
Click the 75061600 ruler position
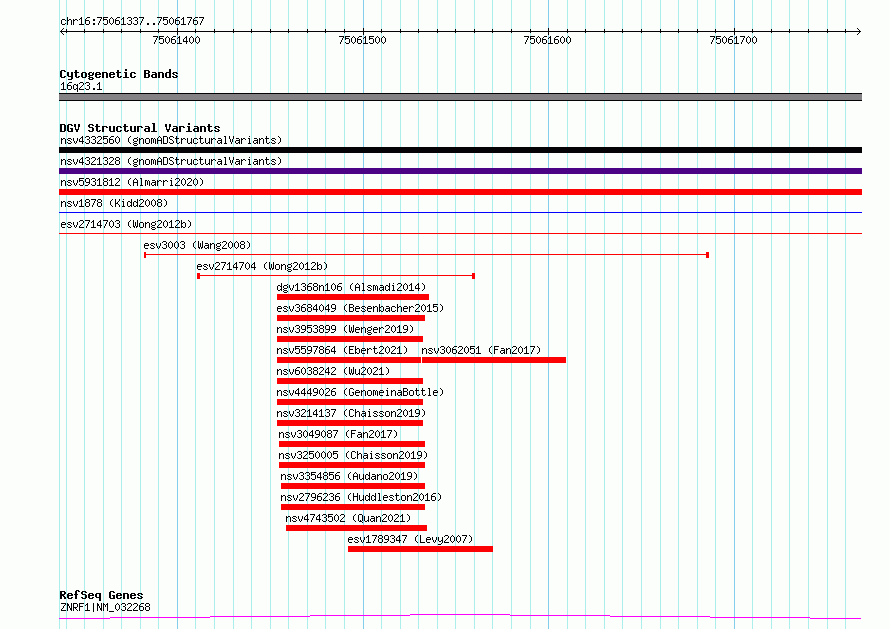pyautogui.click(x=548, y=40)
